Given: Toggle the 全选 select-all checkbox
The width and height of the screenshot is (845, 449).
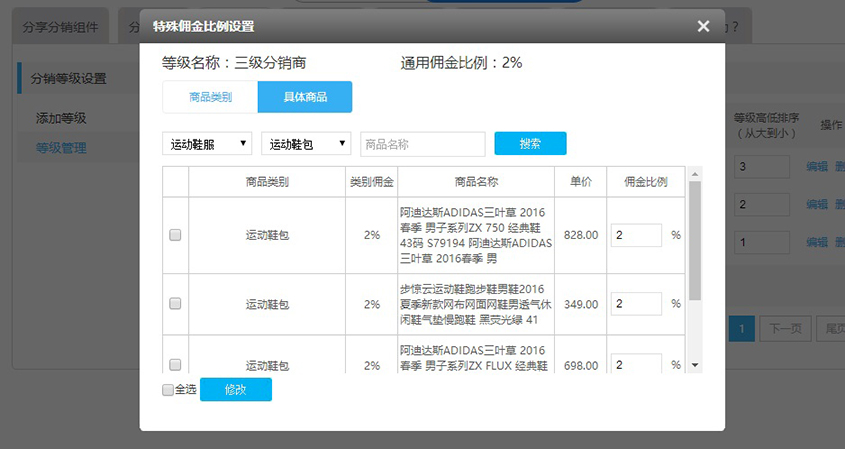Looking at the screenshot, I should 168,390.
